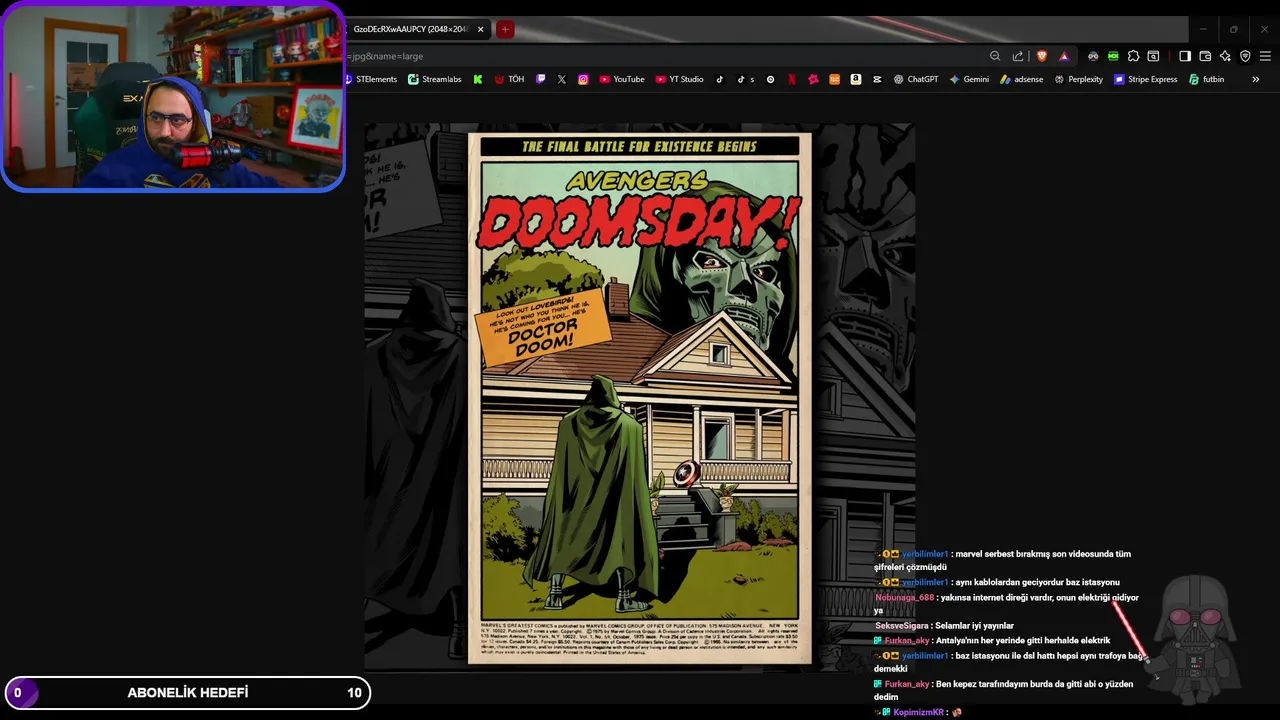
Task: Click the share page icon in address bar
Action: pyautogui.click(x=1018, y=56)
